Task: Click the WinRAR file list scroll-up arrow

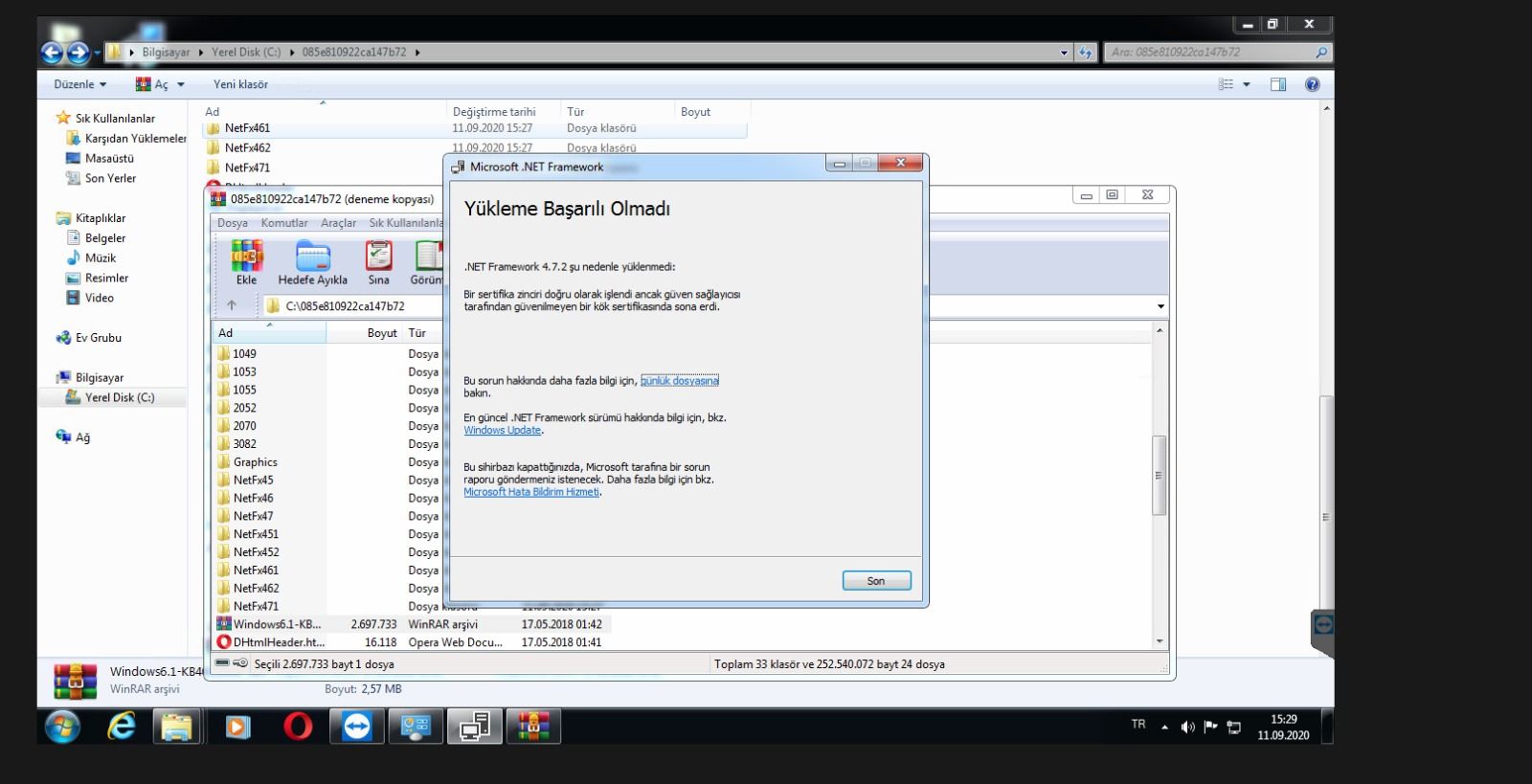Action: [x=1160, y=330]
